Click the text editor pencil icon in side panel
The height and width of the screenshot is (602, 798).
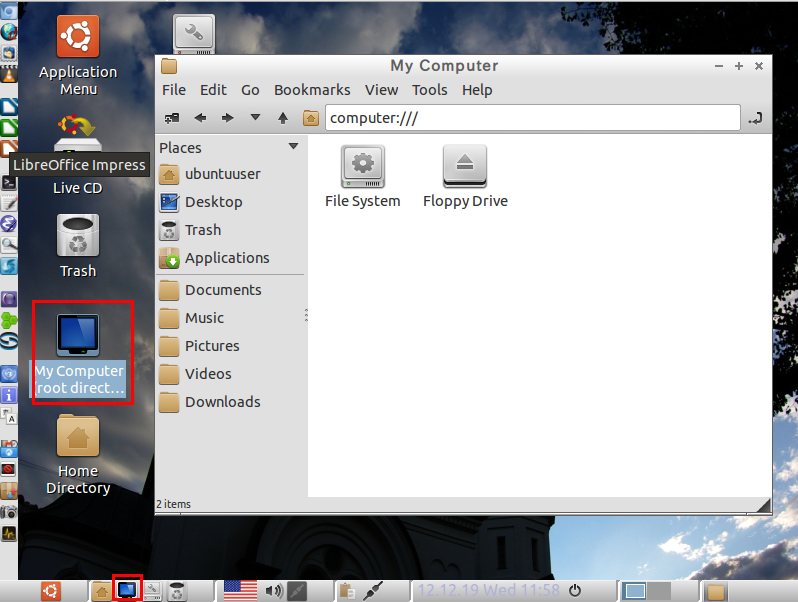tap(9, 203)
